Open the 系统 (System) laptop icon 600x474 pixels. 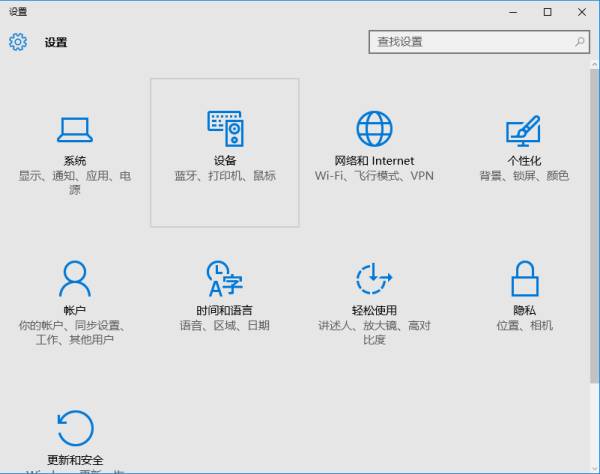tap(75, 130)
